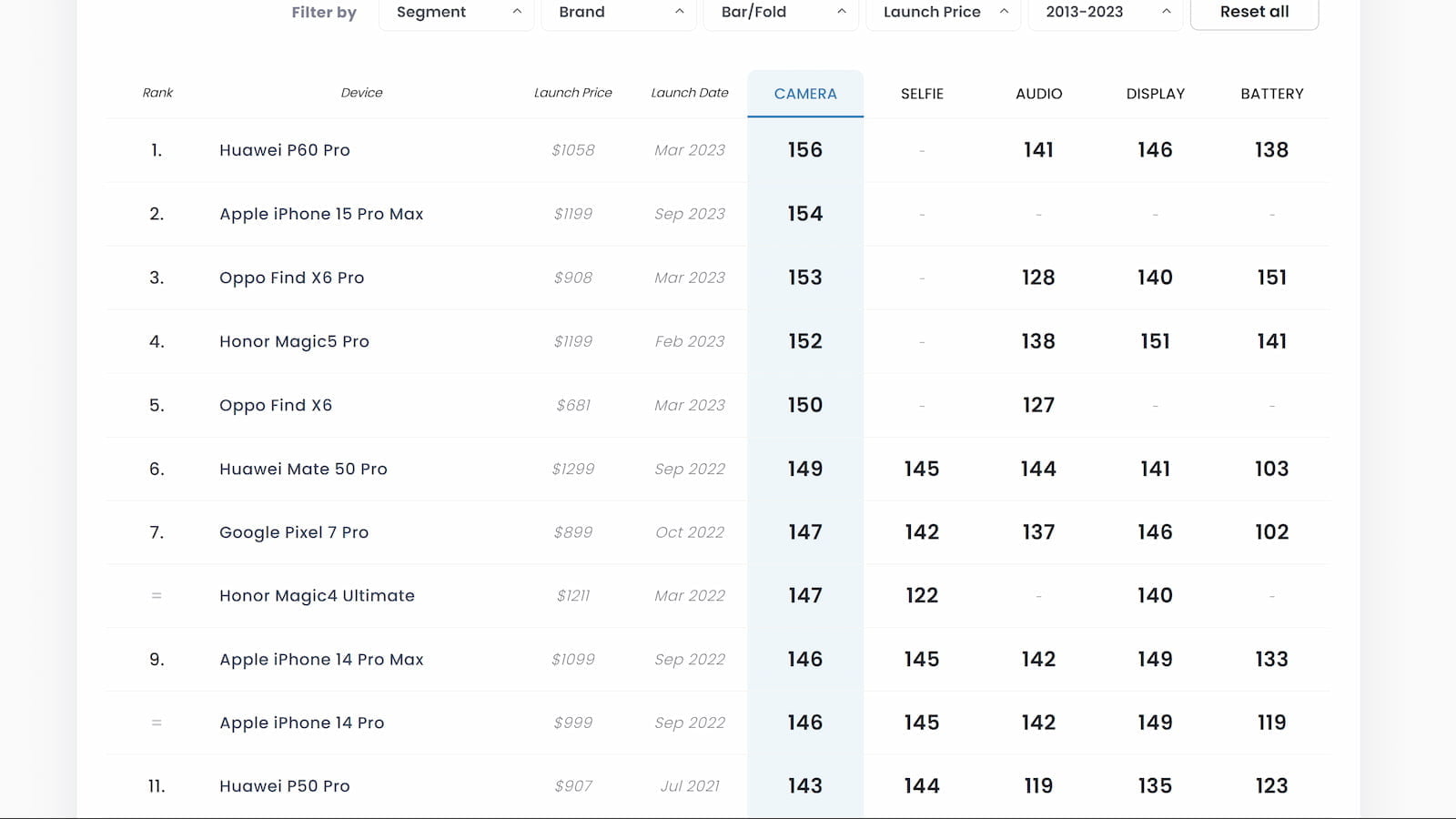Open the 2013-2023 year range dropdown
1456x819 pixels.
point(1106,12)
